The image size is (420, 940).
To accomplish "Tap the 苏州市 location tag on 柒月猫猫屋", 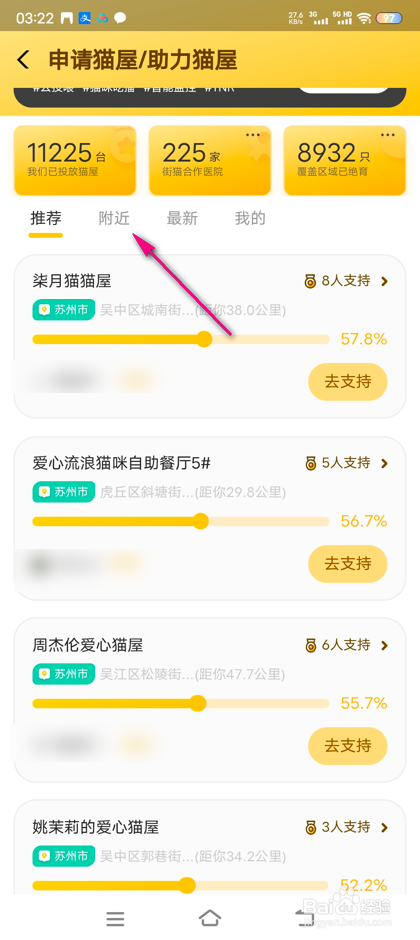I will click(64, 311).
